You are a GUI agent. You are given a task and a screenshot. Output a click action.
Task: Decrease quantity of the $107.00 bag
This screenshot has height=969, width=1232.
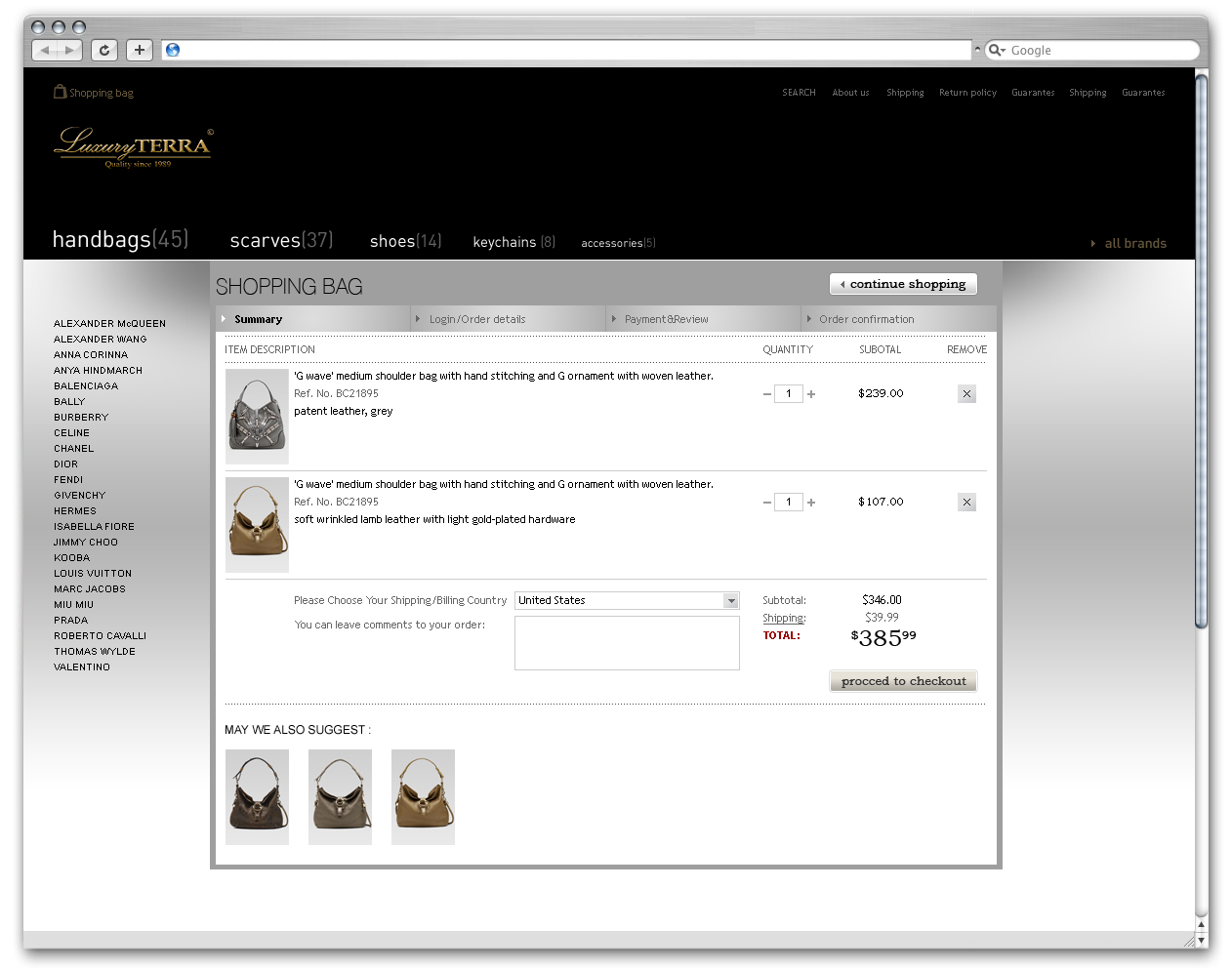pyautogui.click(x=766, y=503)
